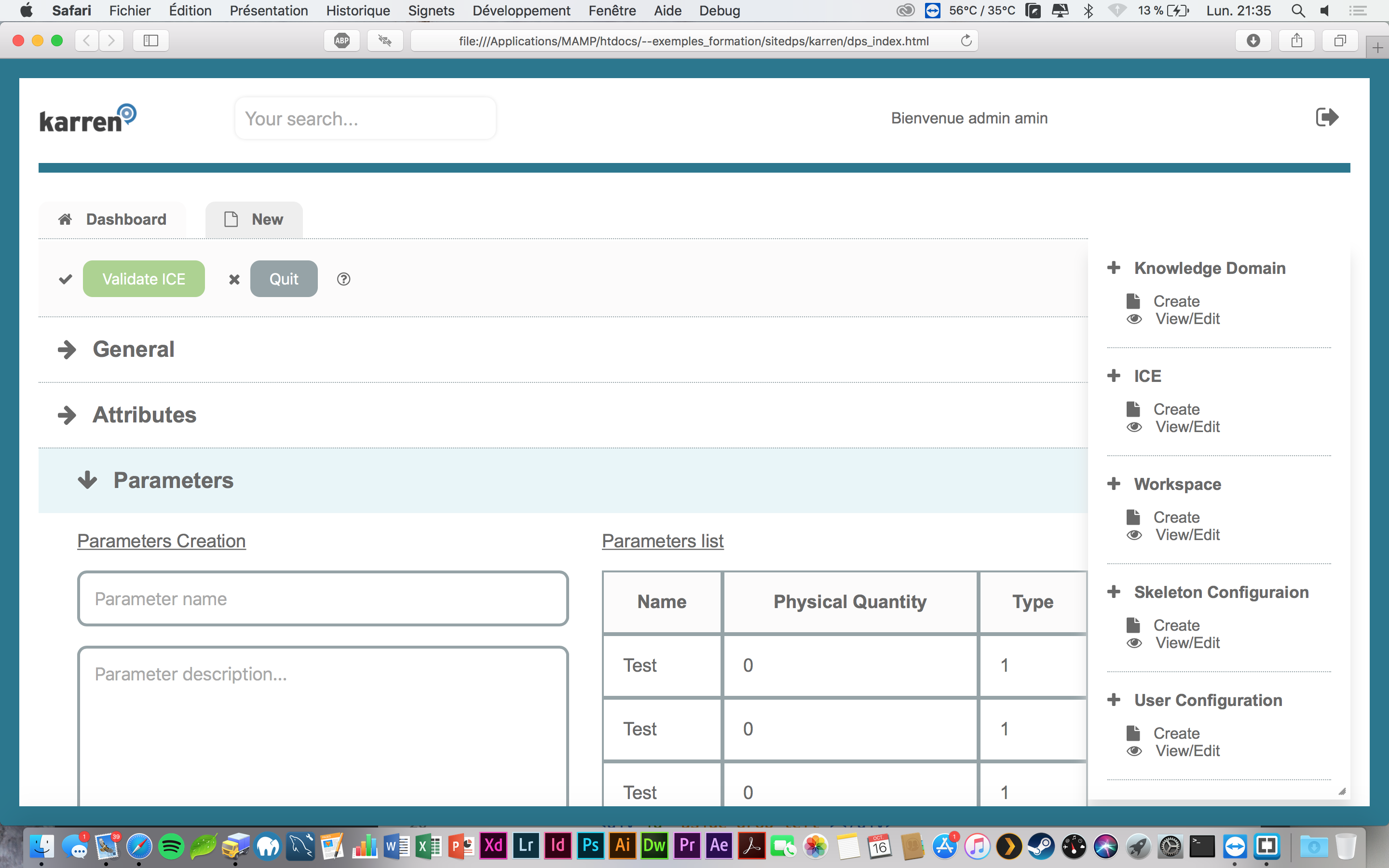
Task: Open Dreamweaver from the Dock
Action: click(x=654, y=846)
